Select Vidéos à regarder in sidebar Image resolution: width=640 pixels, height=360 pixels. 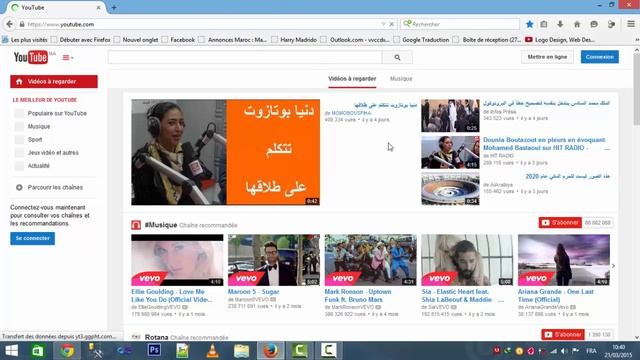click(54, 82)
